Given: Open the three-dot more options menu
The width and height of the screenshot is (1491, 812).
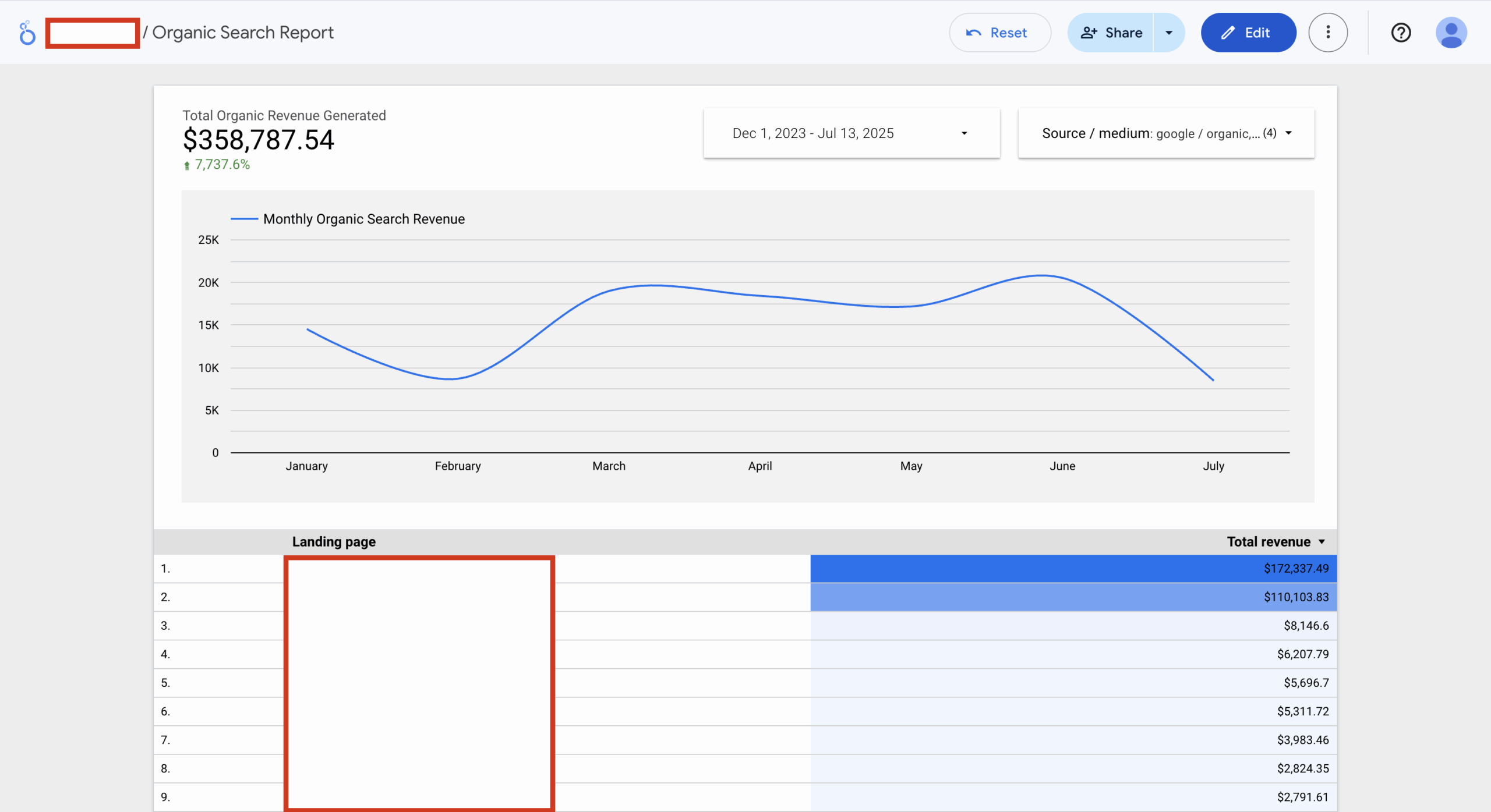Looking at the screenshot, I should [x=1328, y=33].
